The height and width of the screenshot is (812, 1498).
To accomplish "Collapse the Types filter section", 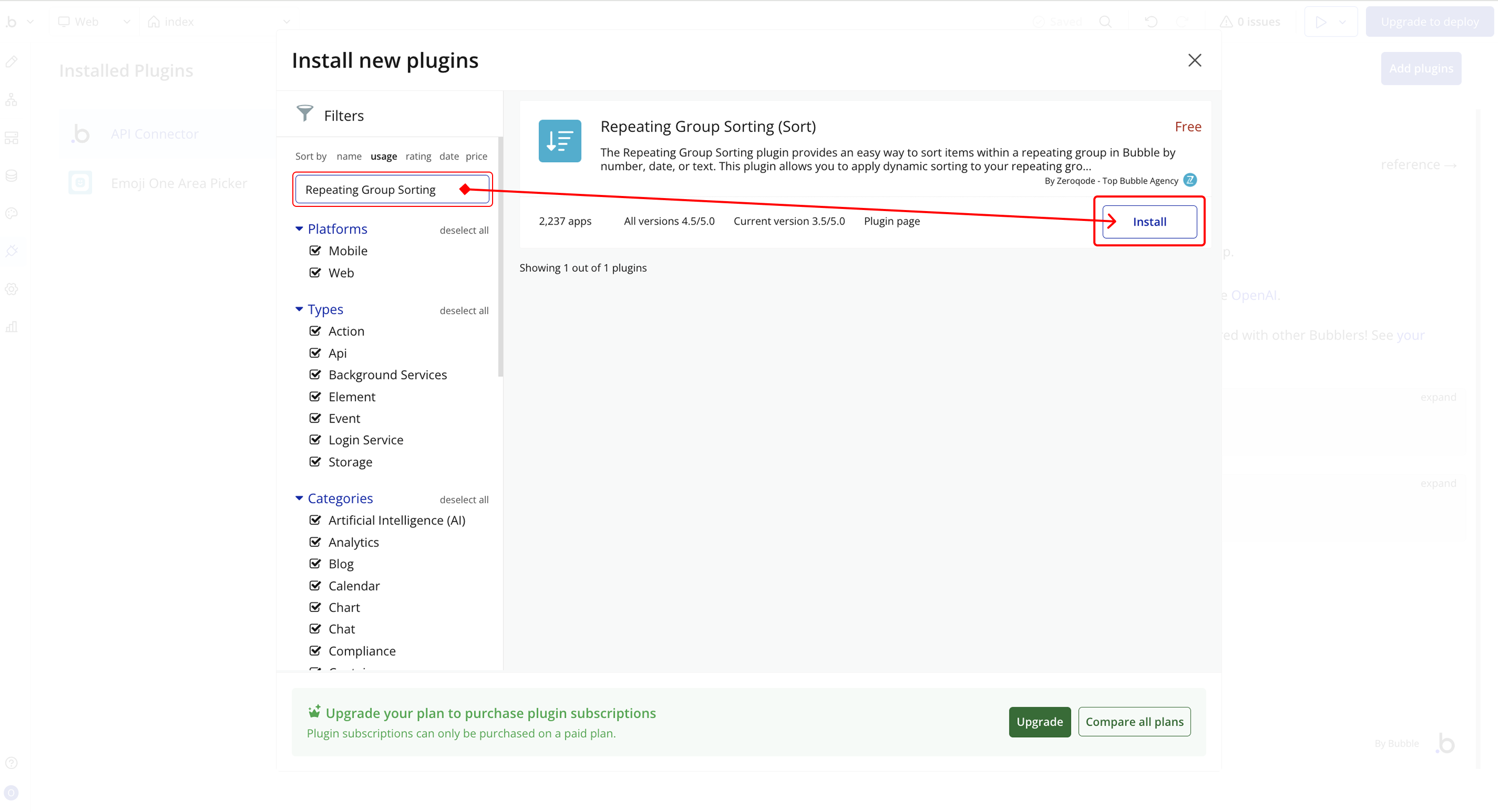I will point(299,309).
